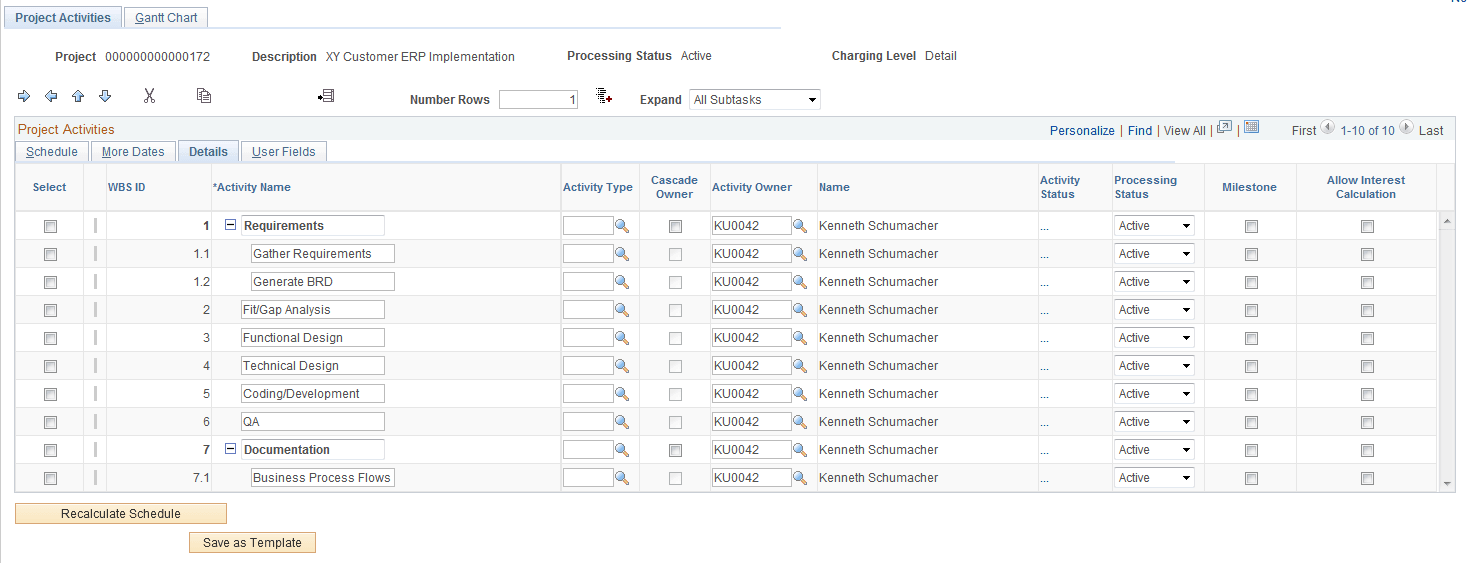The image size is (1467, 563).
Task: Click grid scrollbar up arrow
Action: coord(1447,219)
